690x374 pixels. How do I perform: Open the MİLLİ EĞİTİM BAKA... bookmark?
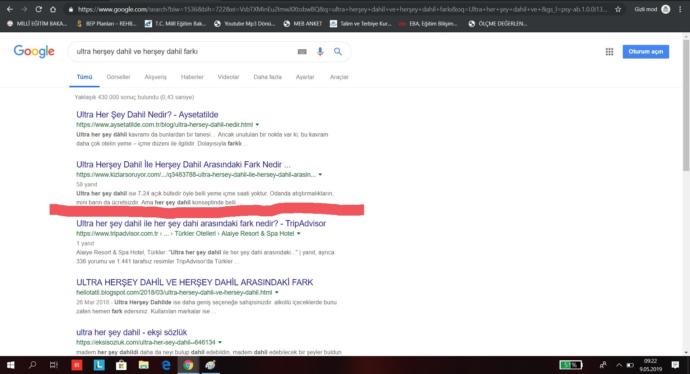tap(37, 24)
